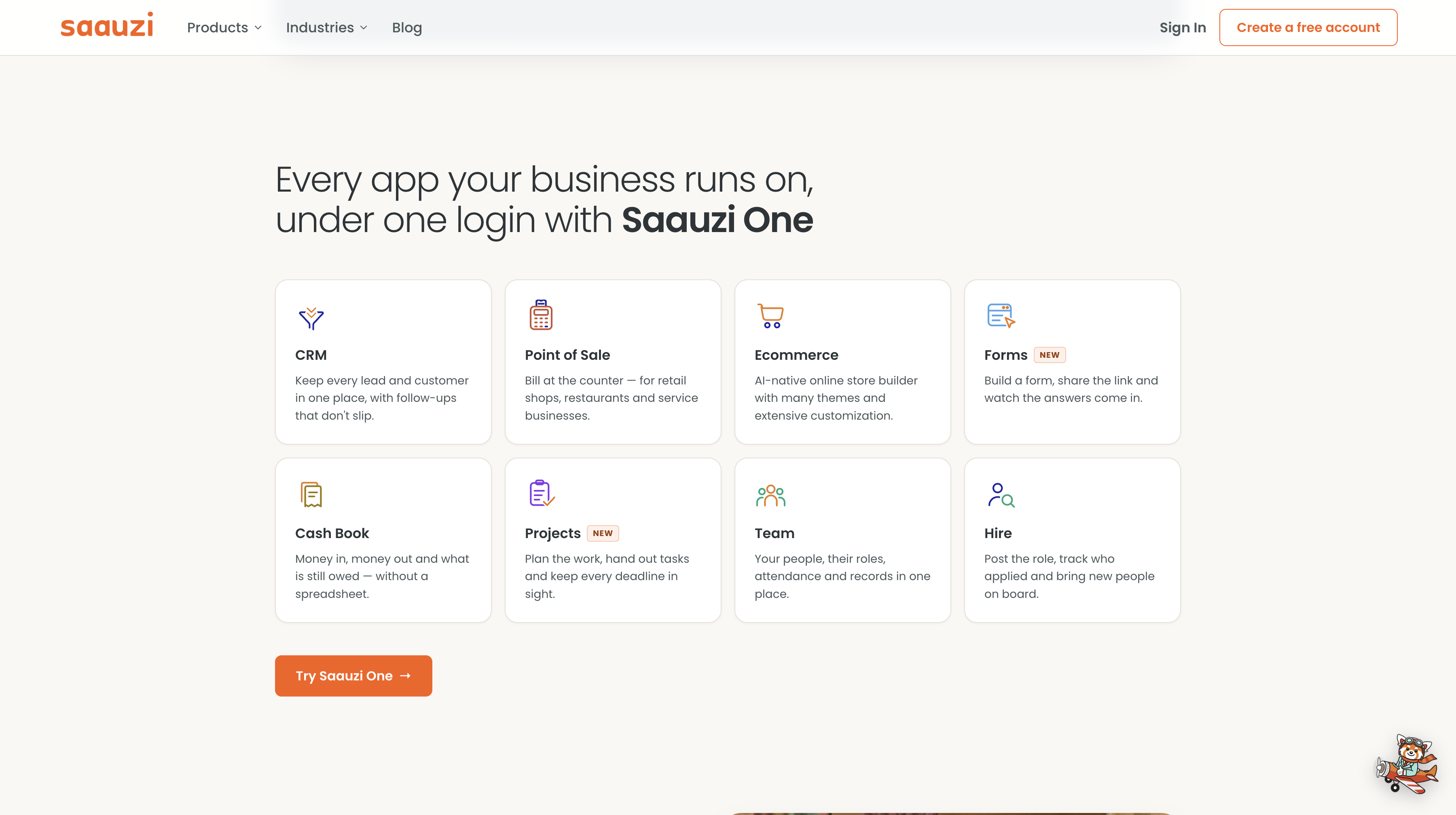This screenshot has width=1456, height=815.
Task: Open the red panda pilot chat mascot
Action: point(1407,764)
